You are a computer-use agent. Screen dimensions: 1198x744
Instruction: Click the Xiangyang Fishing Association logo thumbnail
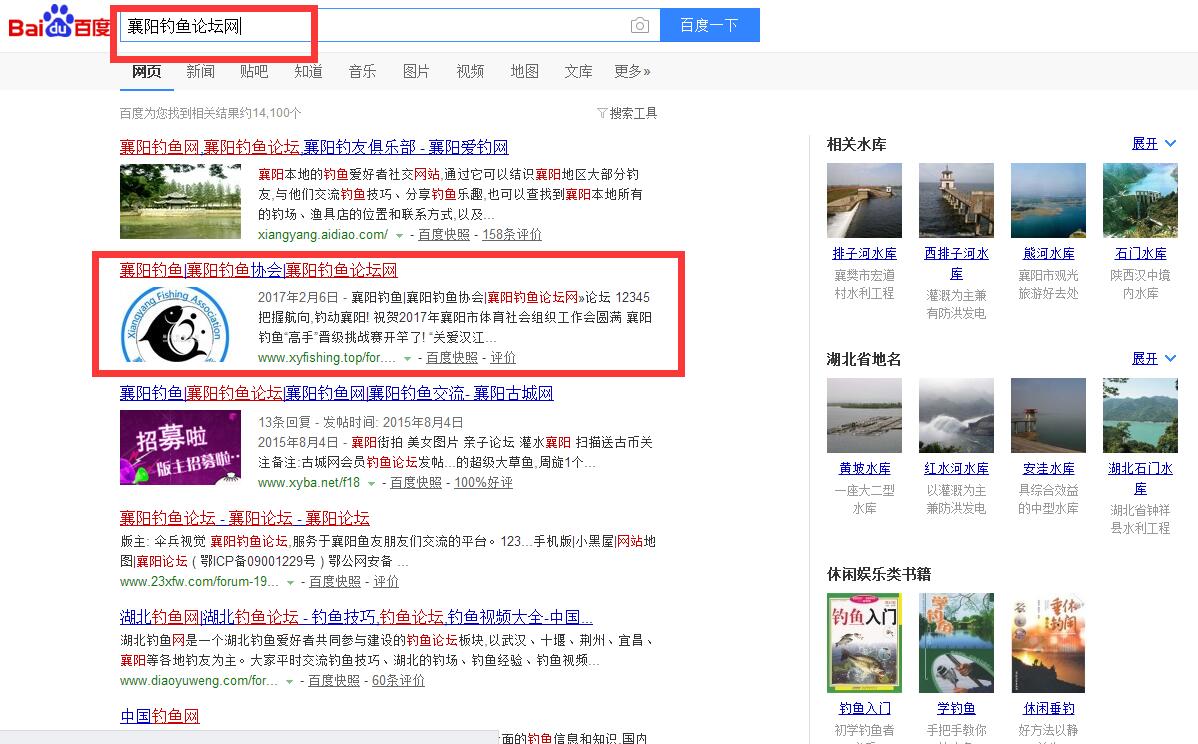(x=176, y=324)
